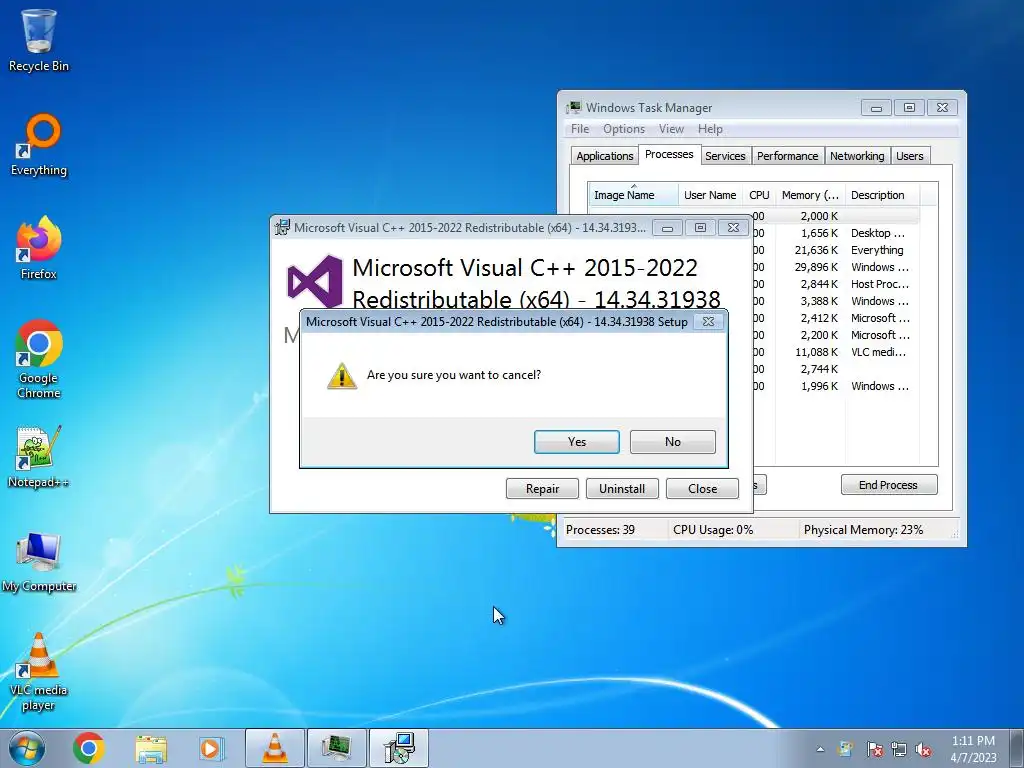
Task: Open the Help menu in Task Manager
Action: (x=710, y=129)
